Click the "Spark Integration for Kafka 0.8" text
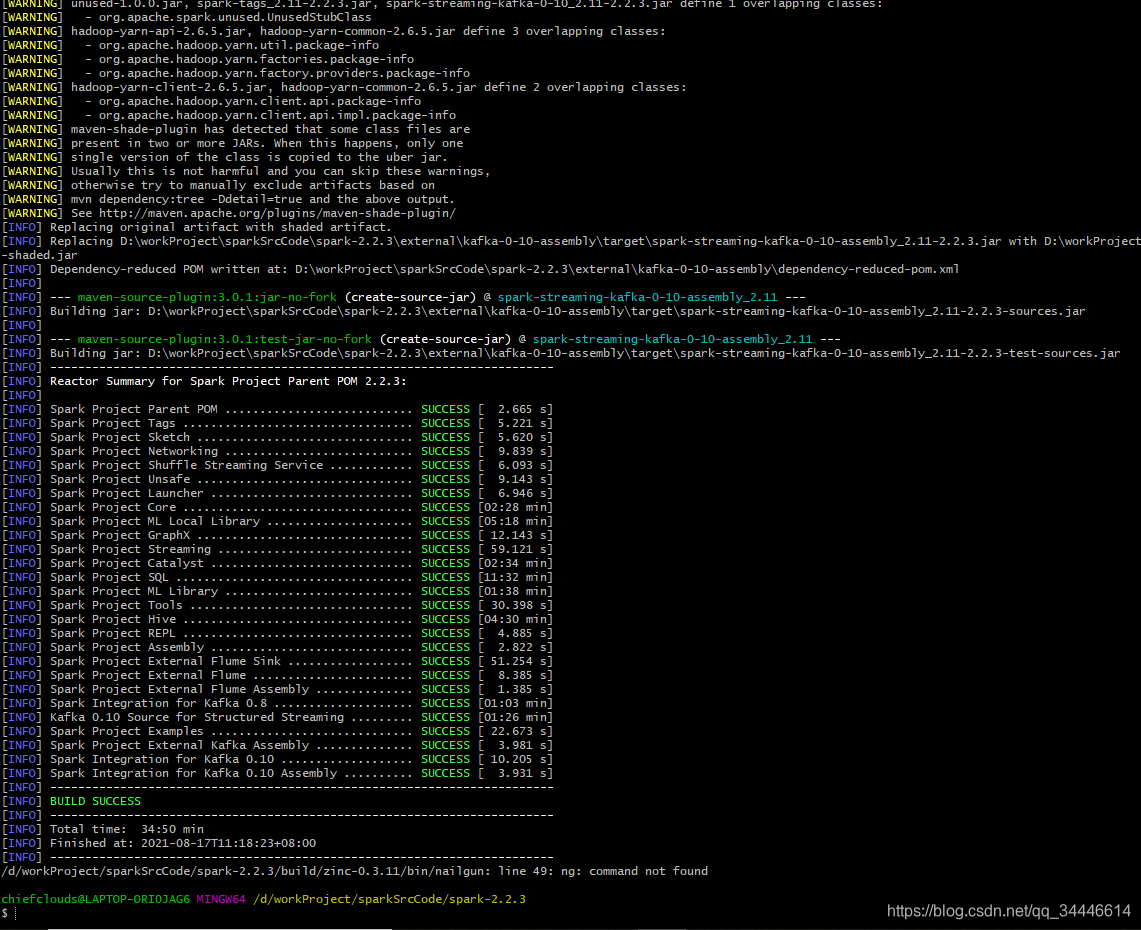 tap(158, 703)
